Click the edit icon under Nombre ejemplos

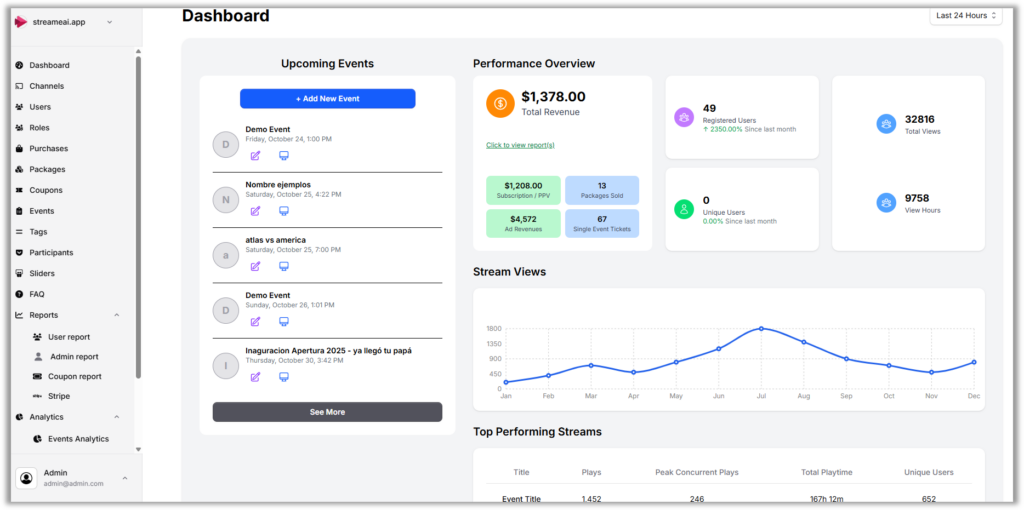pos(255,211)
